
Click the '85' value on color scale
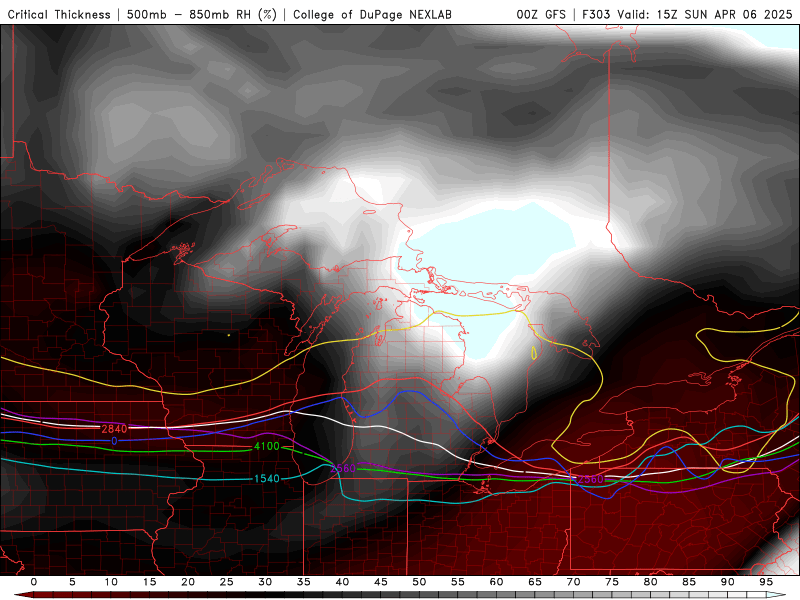click(689, 582)
